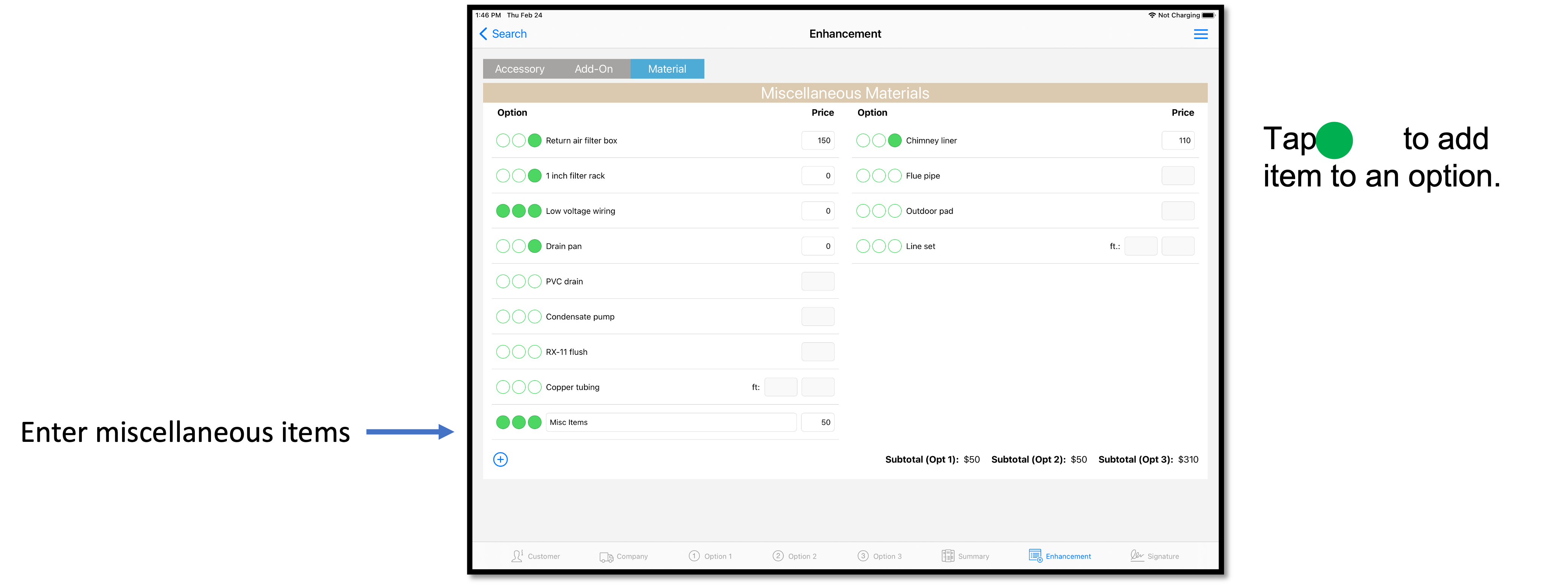Screen dimensions: 1568x585
Task: Switch to the Add-On tab
Action: [594, 69]
